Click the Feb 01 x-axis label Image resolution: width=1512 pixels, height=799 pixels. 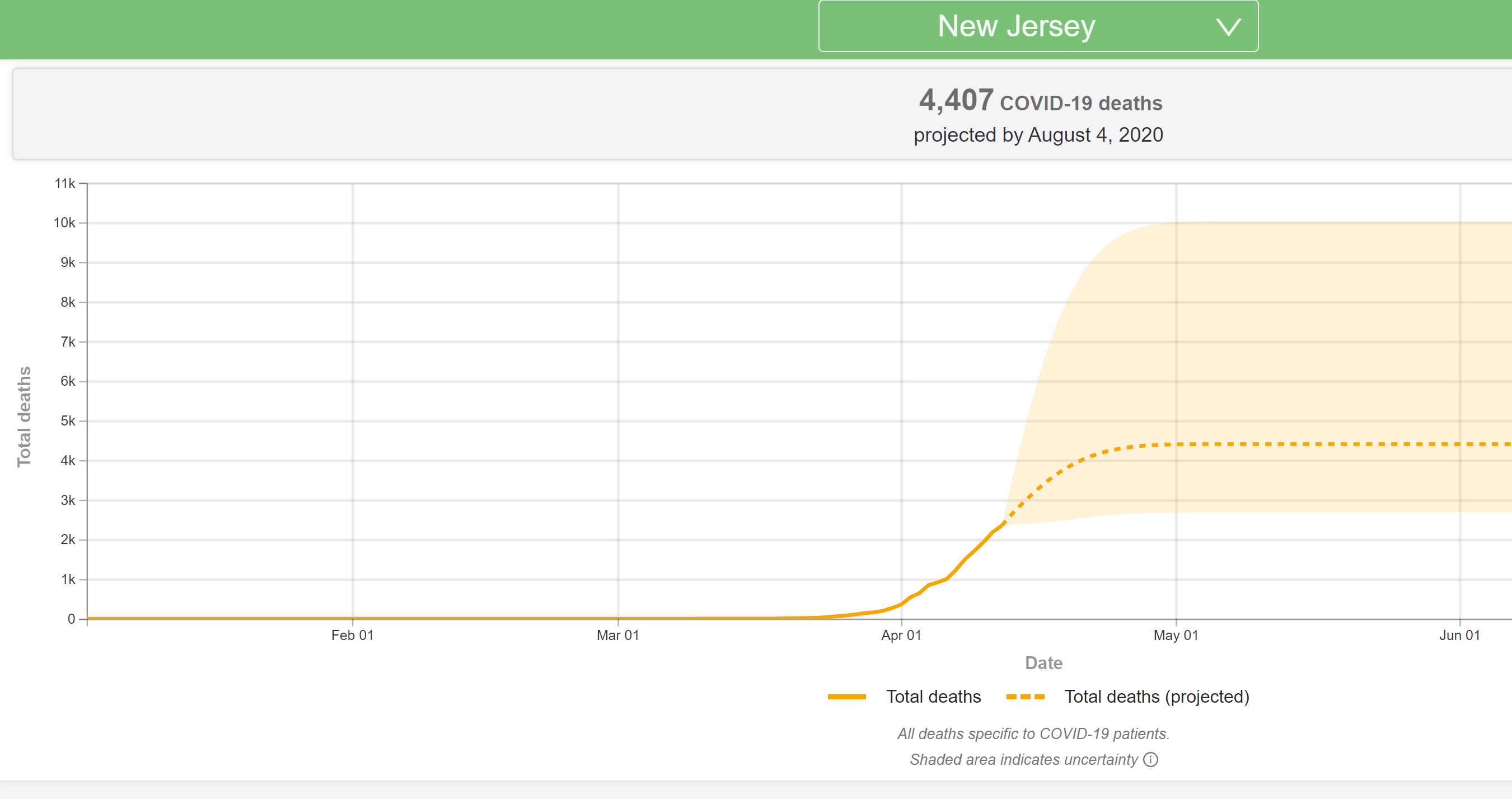coord(352,635)
